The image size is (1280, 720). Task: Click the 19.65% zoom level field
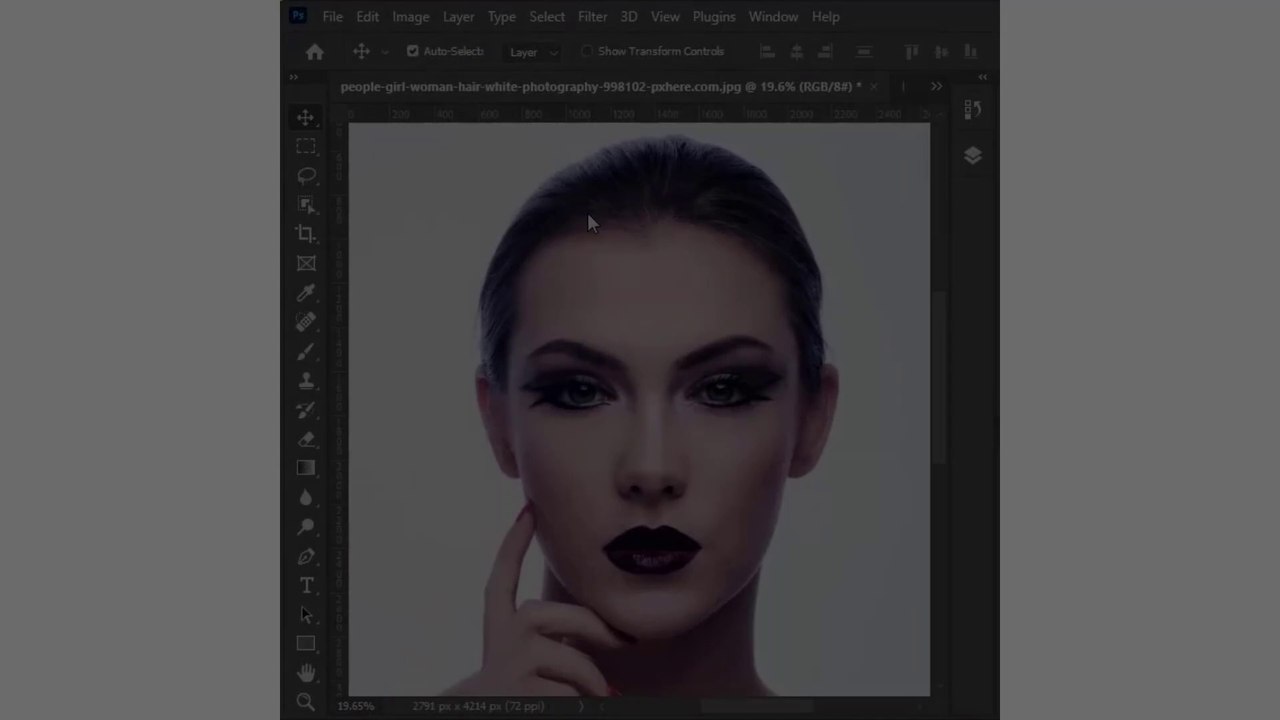point(356,706)
